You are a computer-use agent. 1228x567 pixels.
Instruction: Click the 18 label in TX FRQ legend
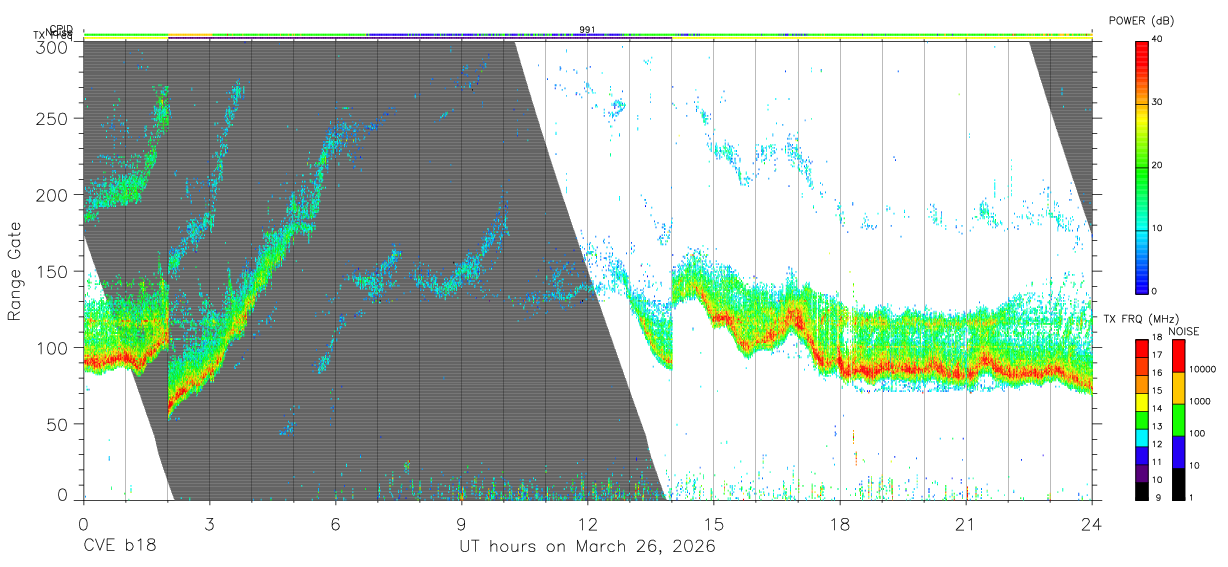point(1158,339)
